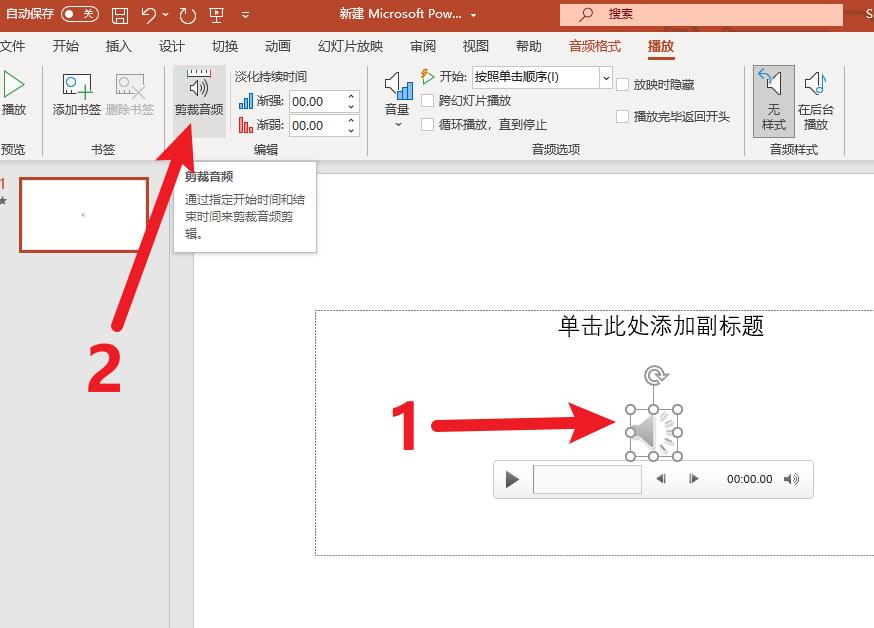Enable 在后台播放 background playback style
Image resolution: width=874 pixels, height=628 pixels.
tap(817, 100)
